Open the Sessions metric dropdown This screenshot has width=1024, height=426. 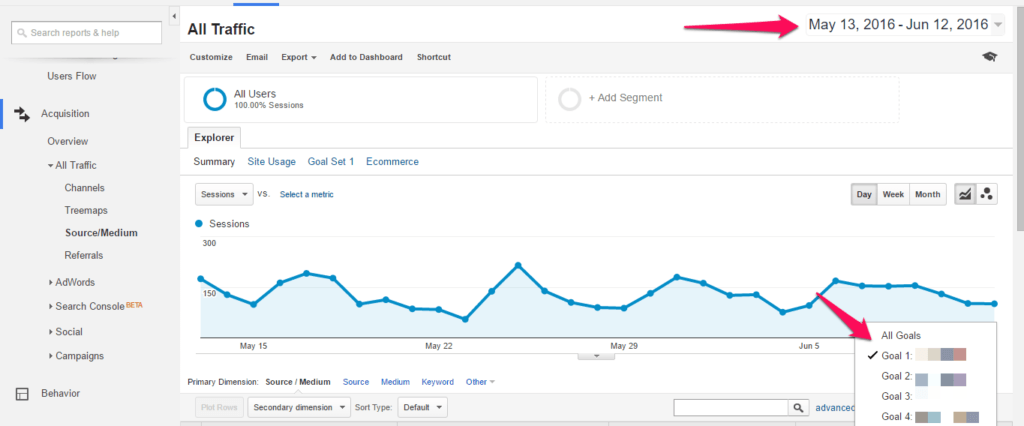(224, 194)
